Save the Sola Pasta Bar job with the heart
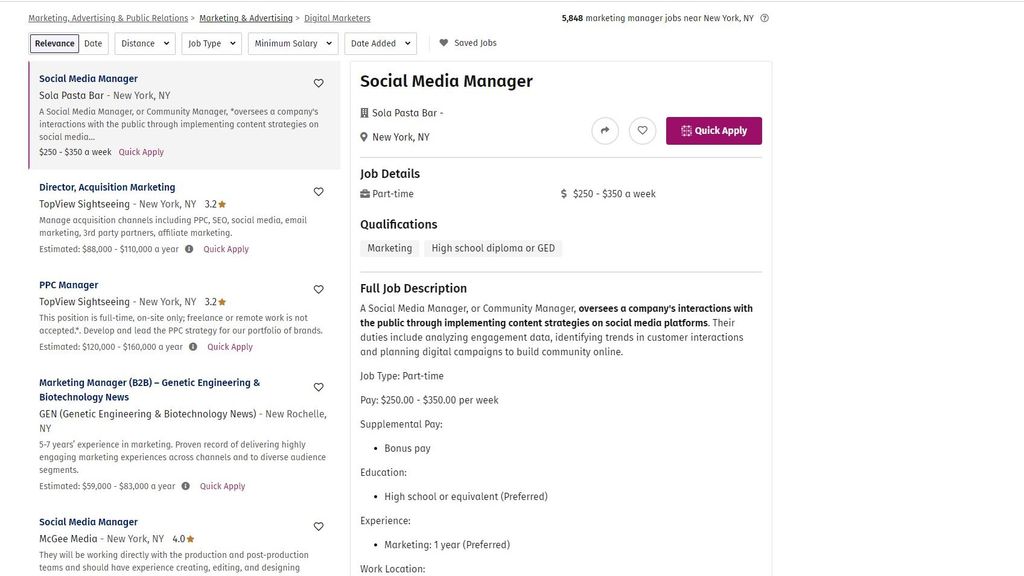 coord(318,83)
